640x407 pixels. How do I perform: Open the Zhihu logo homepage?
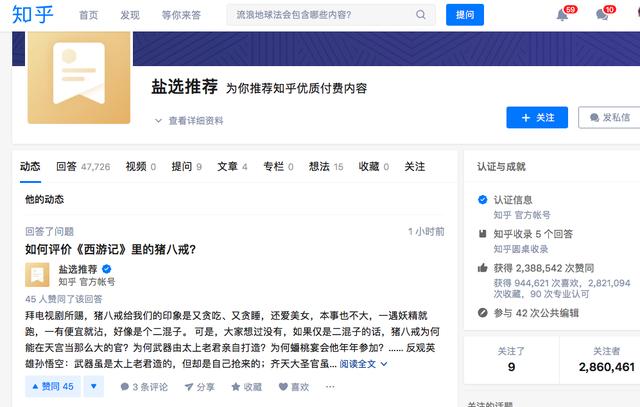[x=33, y=15]
